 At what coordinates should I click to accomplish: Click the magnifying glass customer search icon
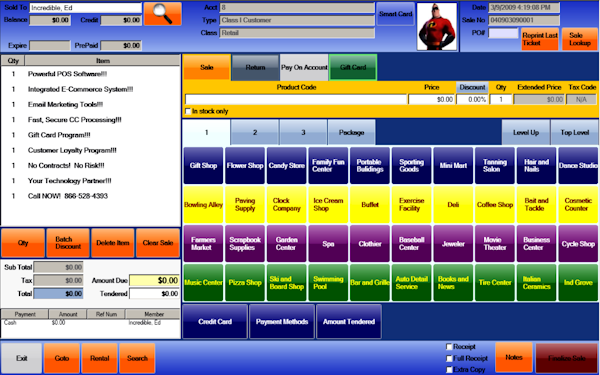coord(163,14)
